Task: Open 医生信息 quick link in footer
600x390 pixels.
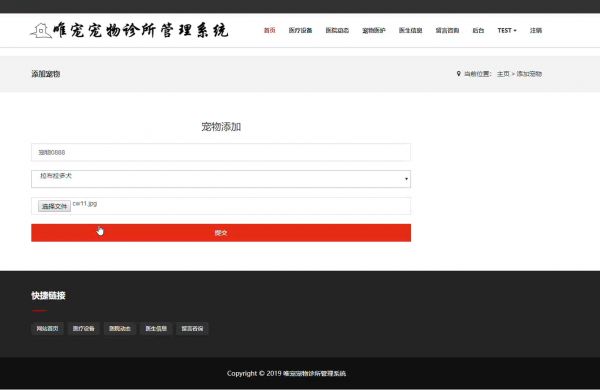Action: 156,328
